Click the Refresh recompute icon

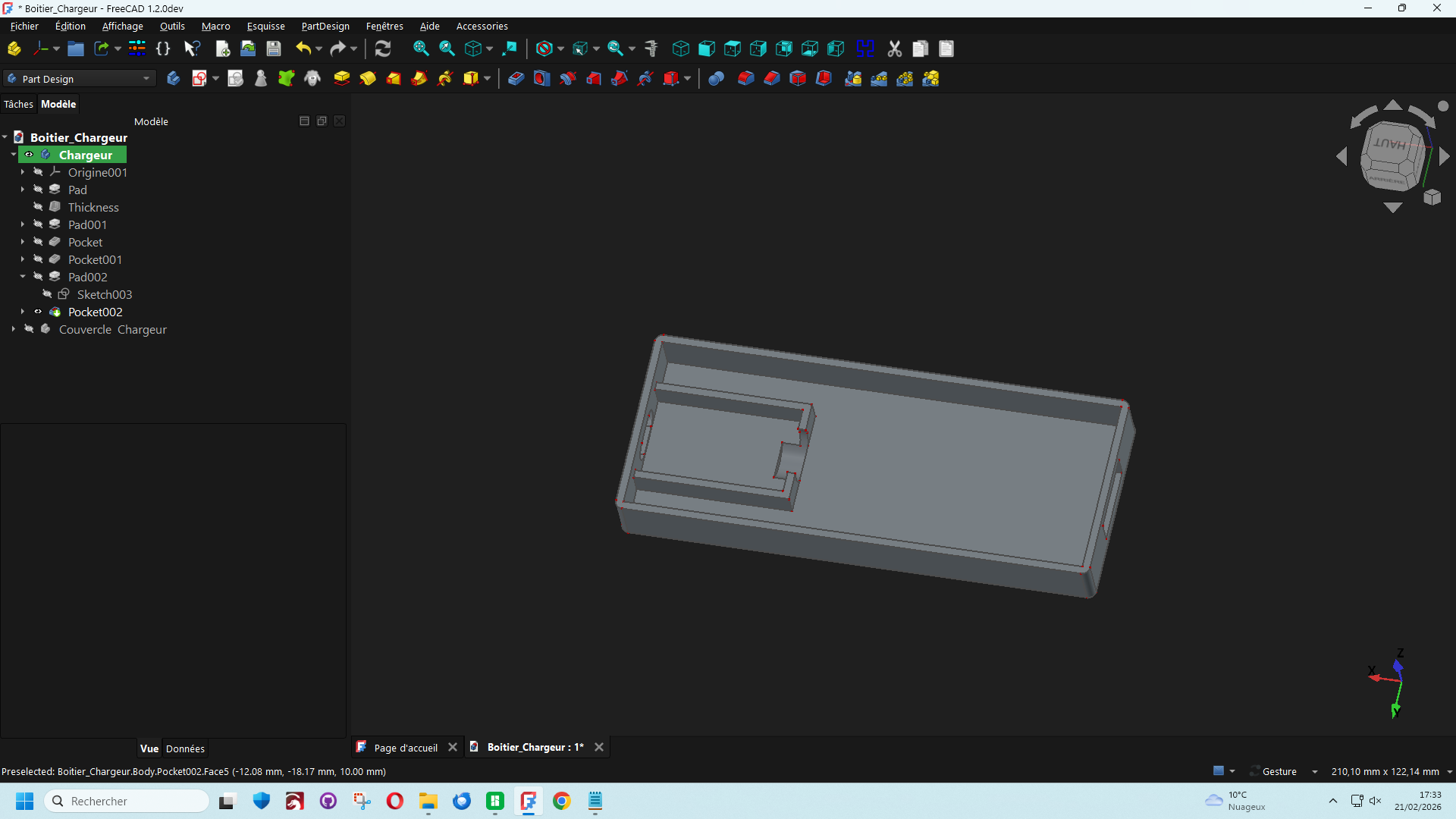point(383,49)
